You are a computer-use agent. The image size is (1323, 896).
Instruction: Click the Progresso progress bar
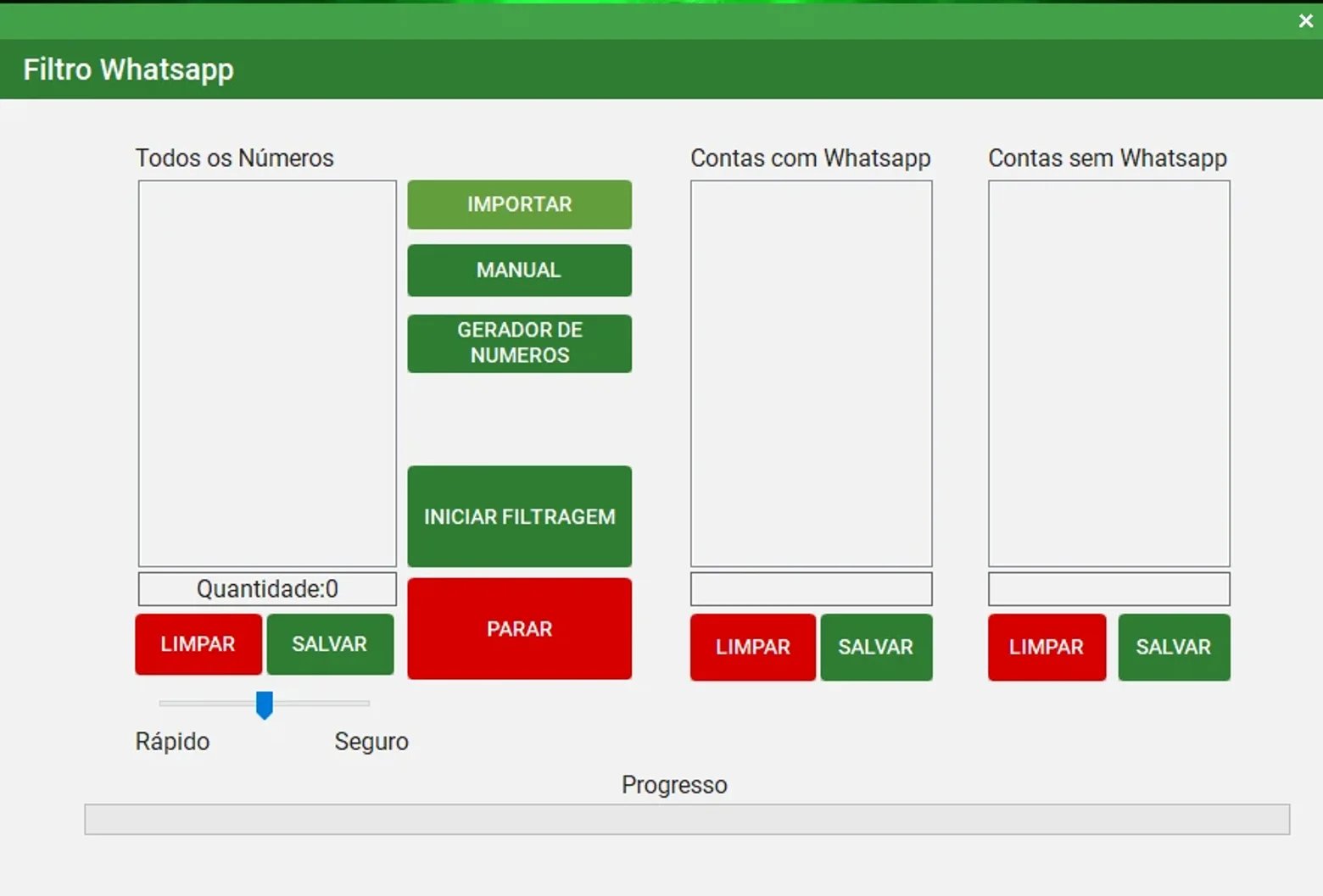click(687, 820)
